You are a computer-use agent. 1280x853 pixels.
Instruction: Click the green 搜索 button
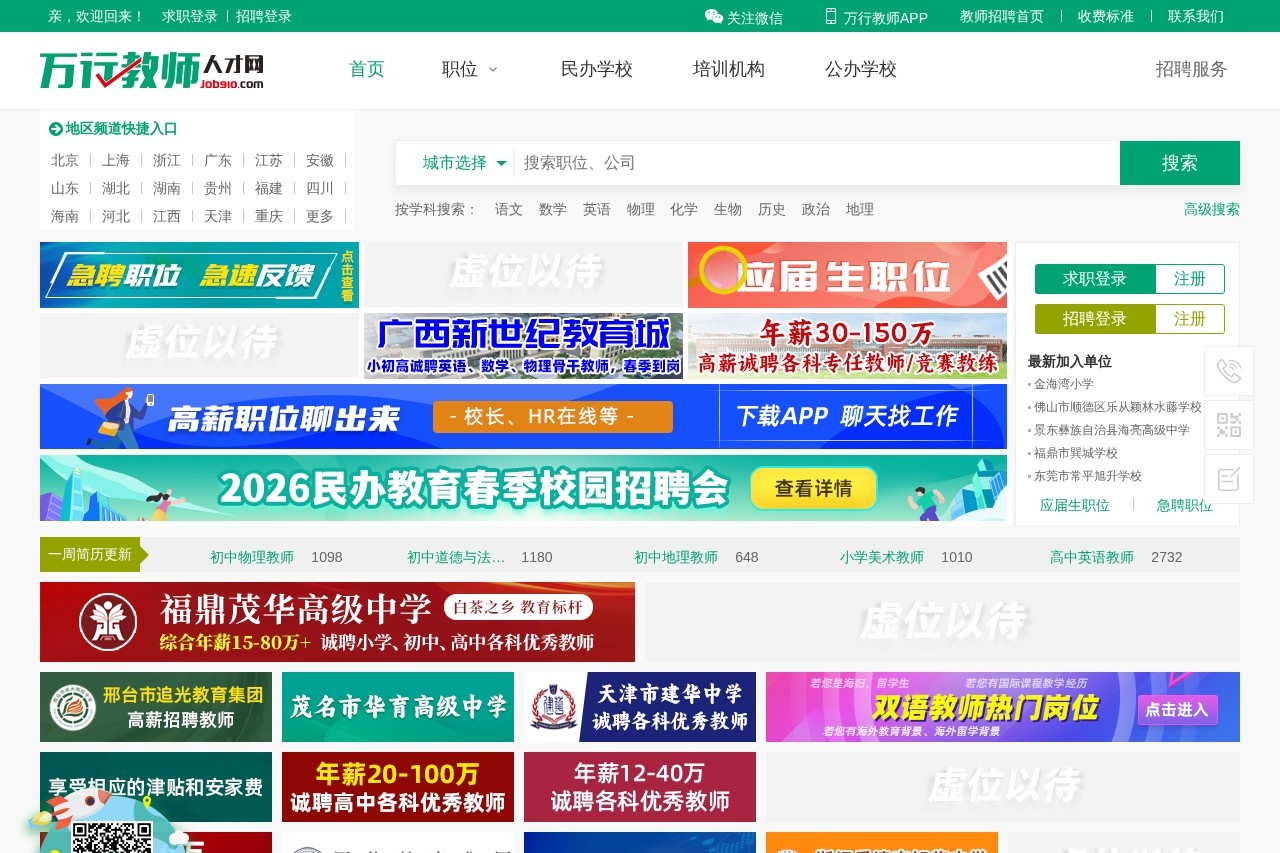pyautogui.click(x=1180, y=163)
